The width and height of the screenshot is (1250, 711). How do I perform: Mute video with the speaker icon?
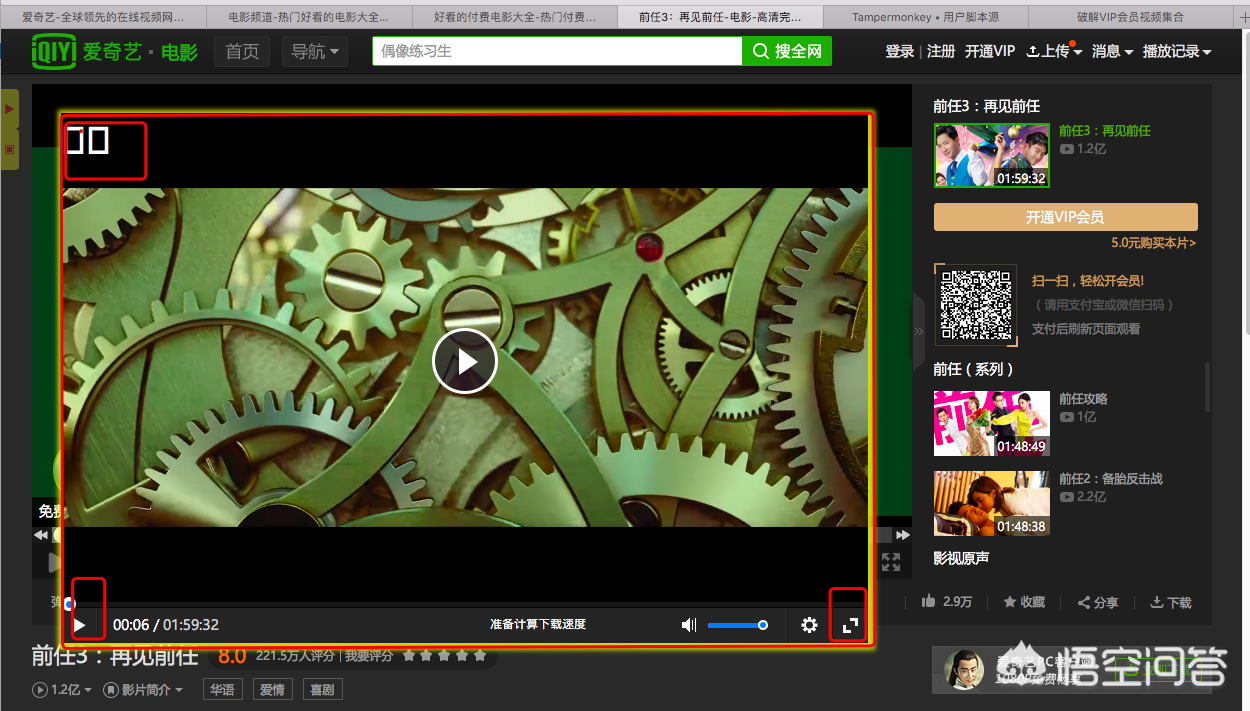click(x=689, y=625)
